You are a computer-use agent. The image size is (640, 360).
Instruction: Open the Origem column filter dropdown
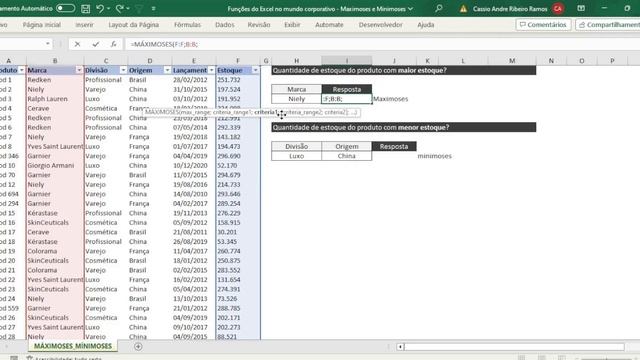[167, 71]
